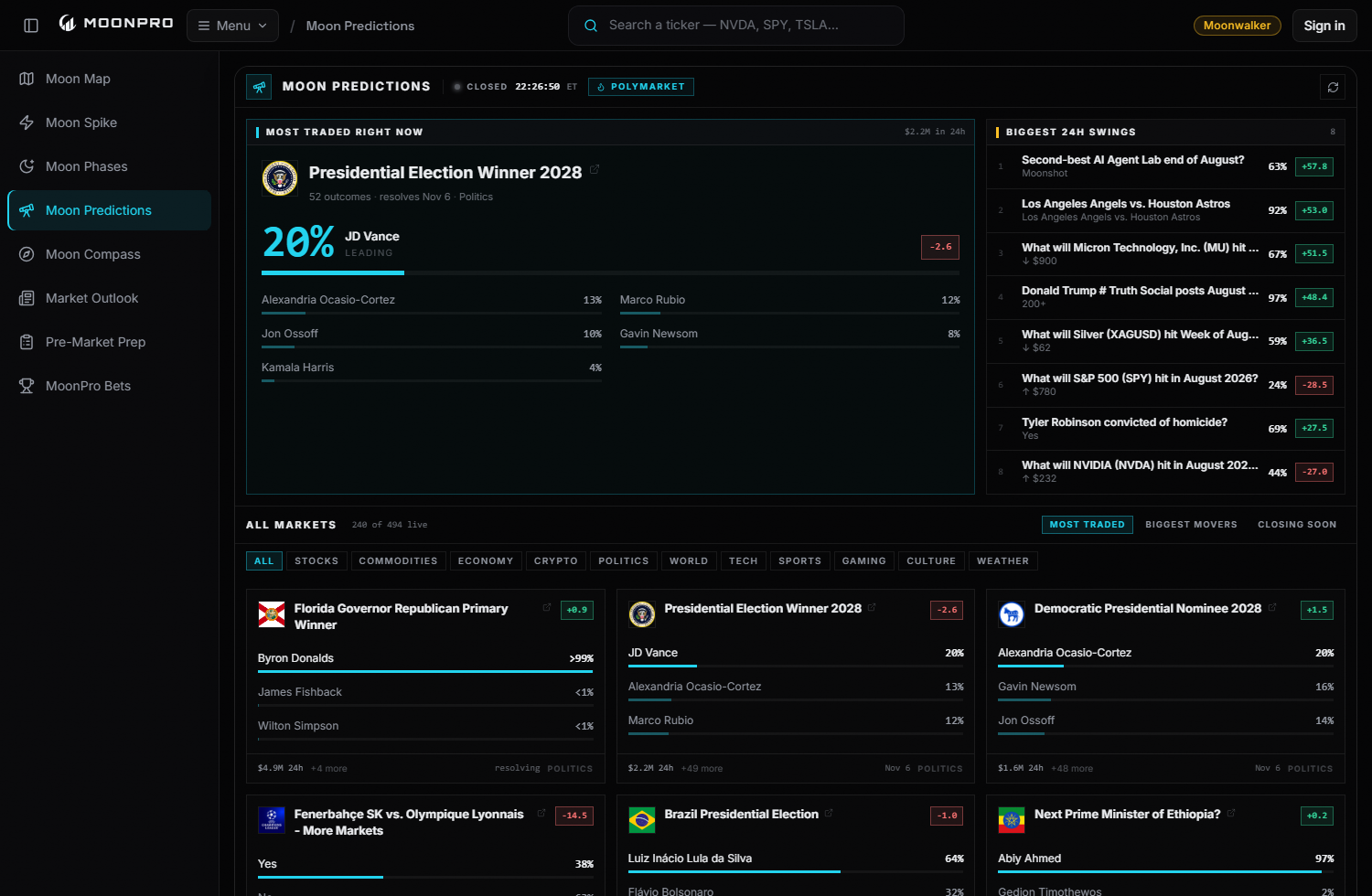Click the telescope icon beside Moon Predictions title
1372x896 pixels.
pyautogui.click(x=259, y=87)
